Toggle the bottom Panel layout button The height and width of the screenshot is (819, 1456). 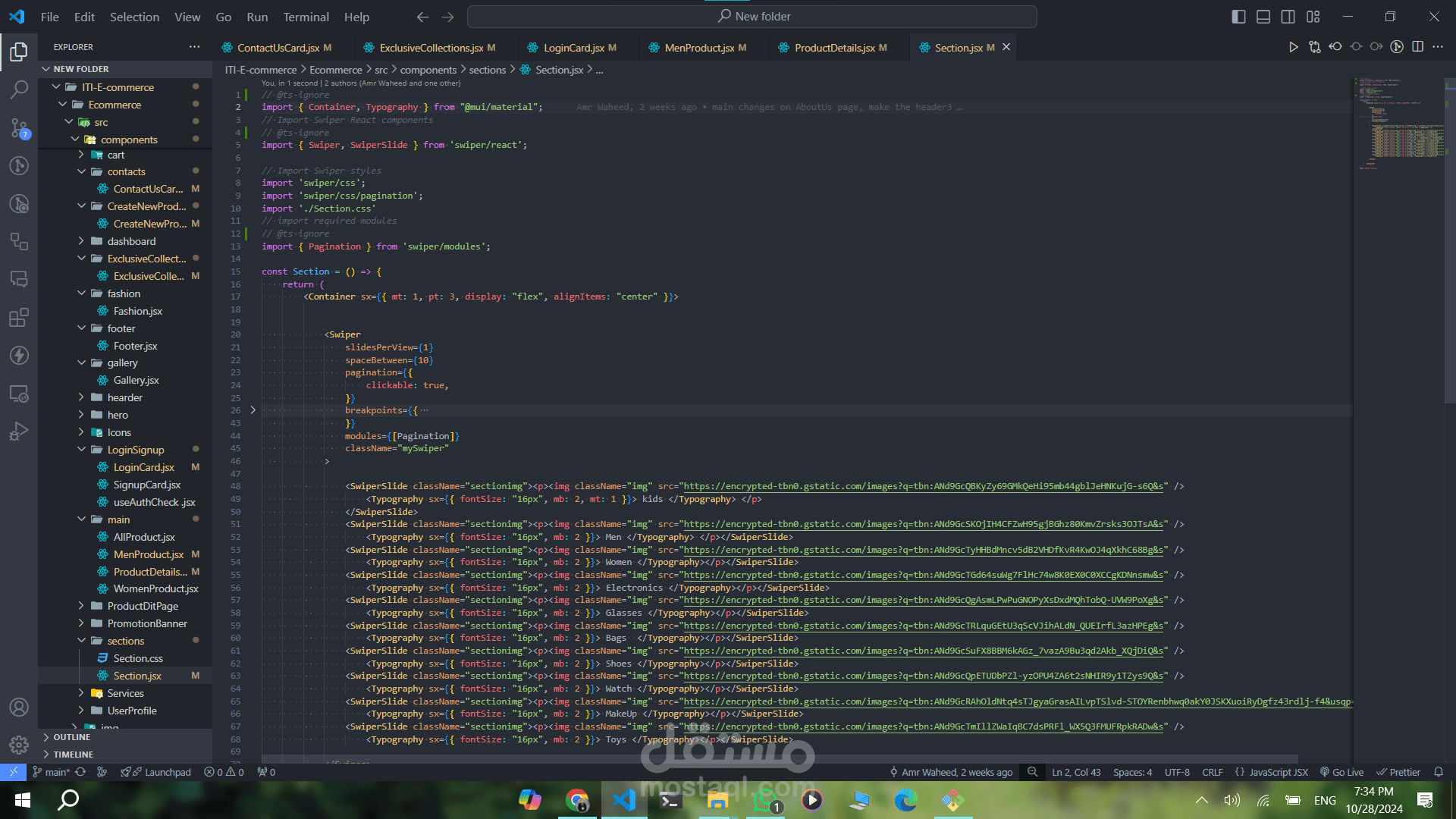[x=1263, y=17]
